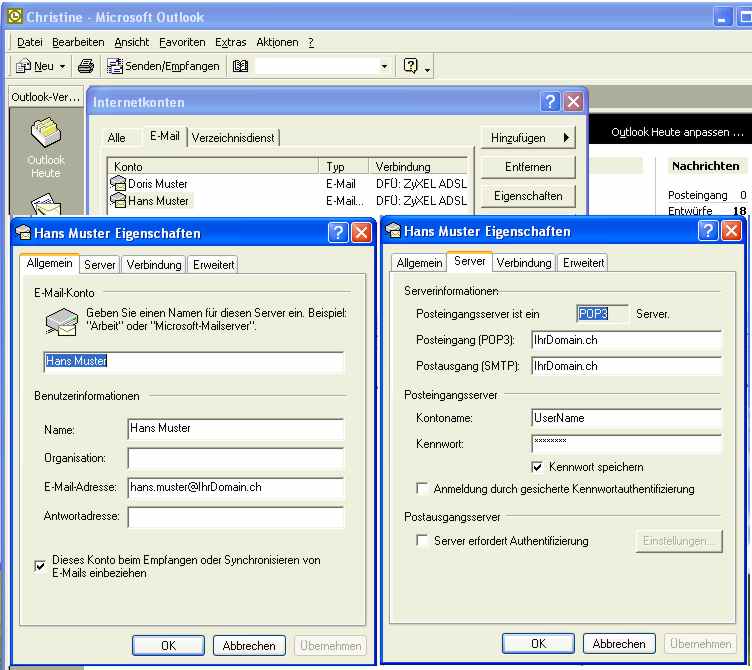Viewport: 752px width, 670px height.
Task: Click help icon in left Eigenschaften dialog
Action: [338, 233]
